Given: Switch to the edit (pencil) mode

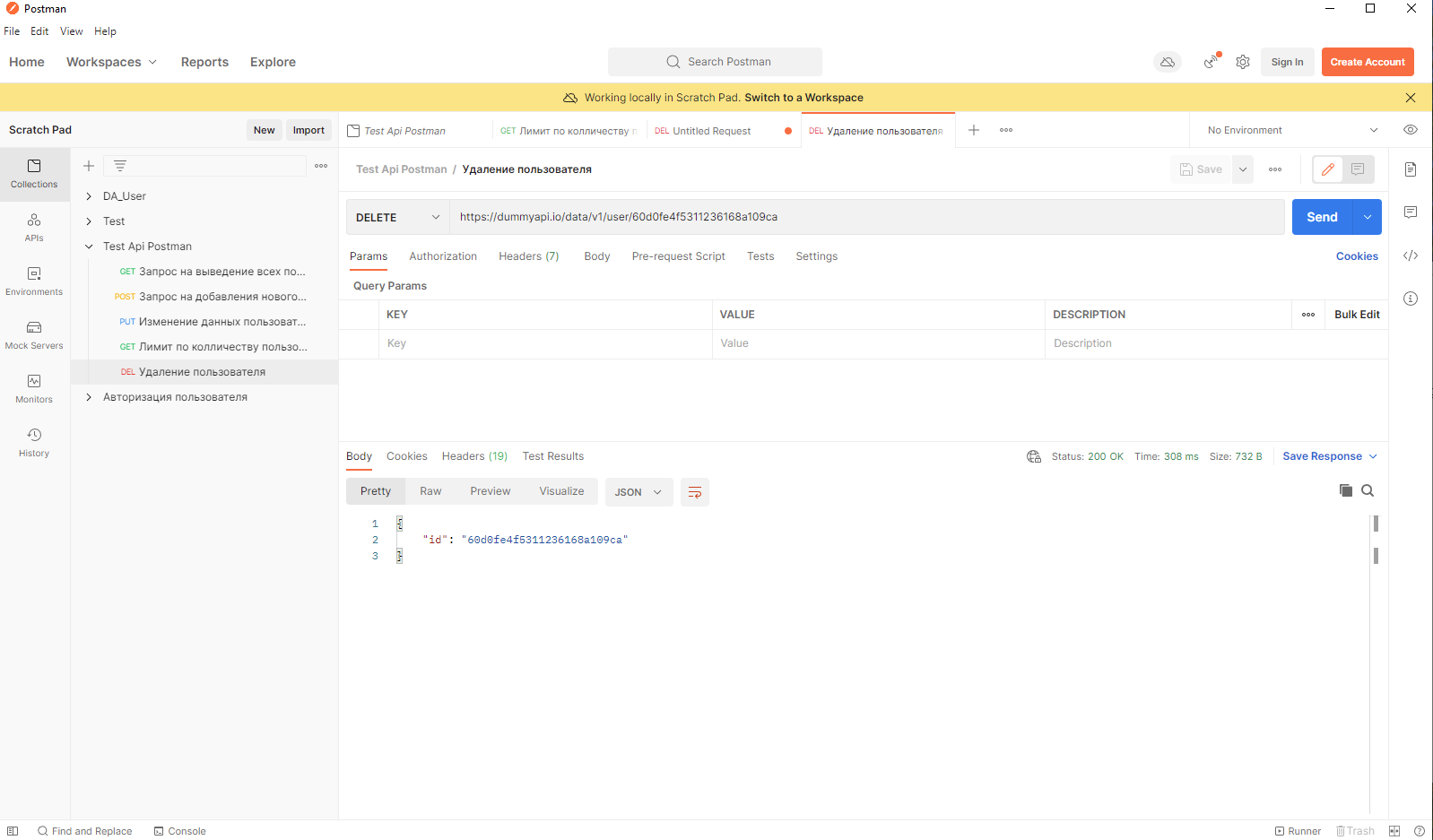Looking at the screenshot, I should point(1328,169).
